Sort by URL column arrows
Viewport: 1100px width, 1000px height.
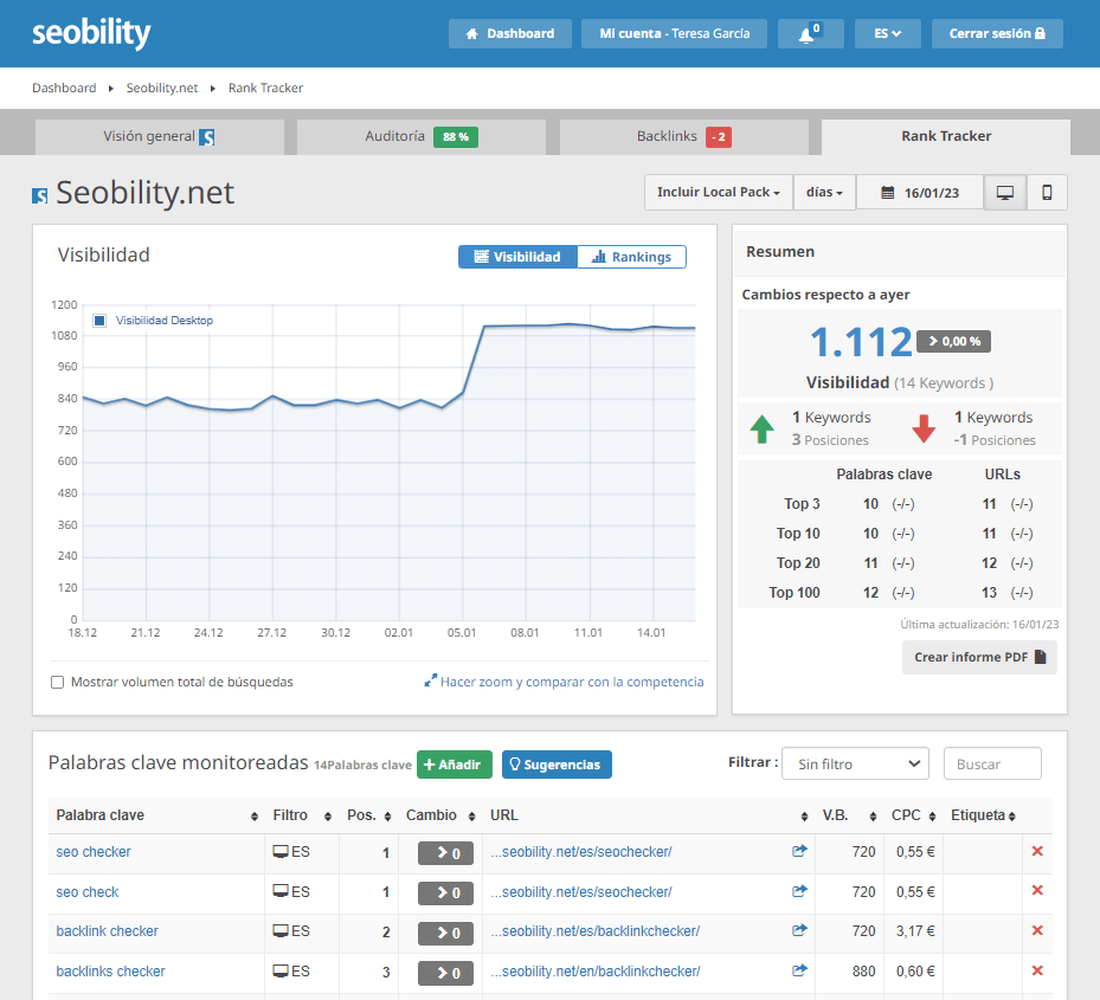pyautogui.click(x=804, y=816)
